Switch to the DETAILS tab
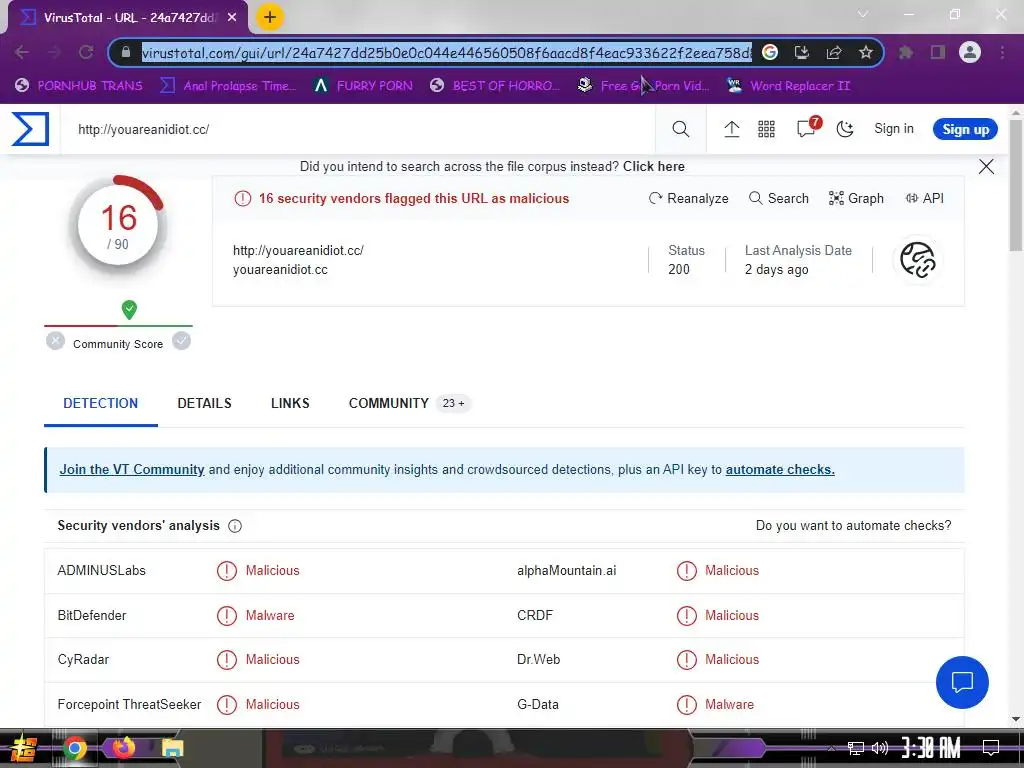The width and height of the screenshot is (1024, 768). click(x=204, y=404)
